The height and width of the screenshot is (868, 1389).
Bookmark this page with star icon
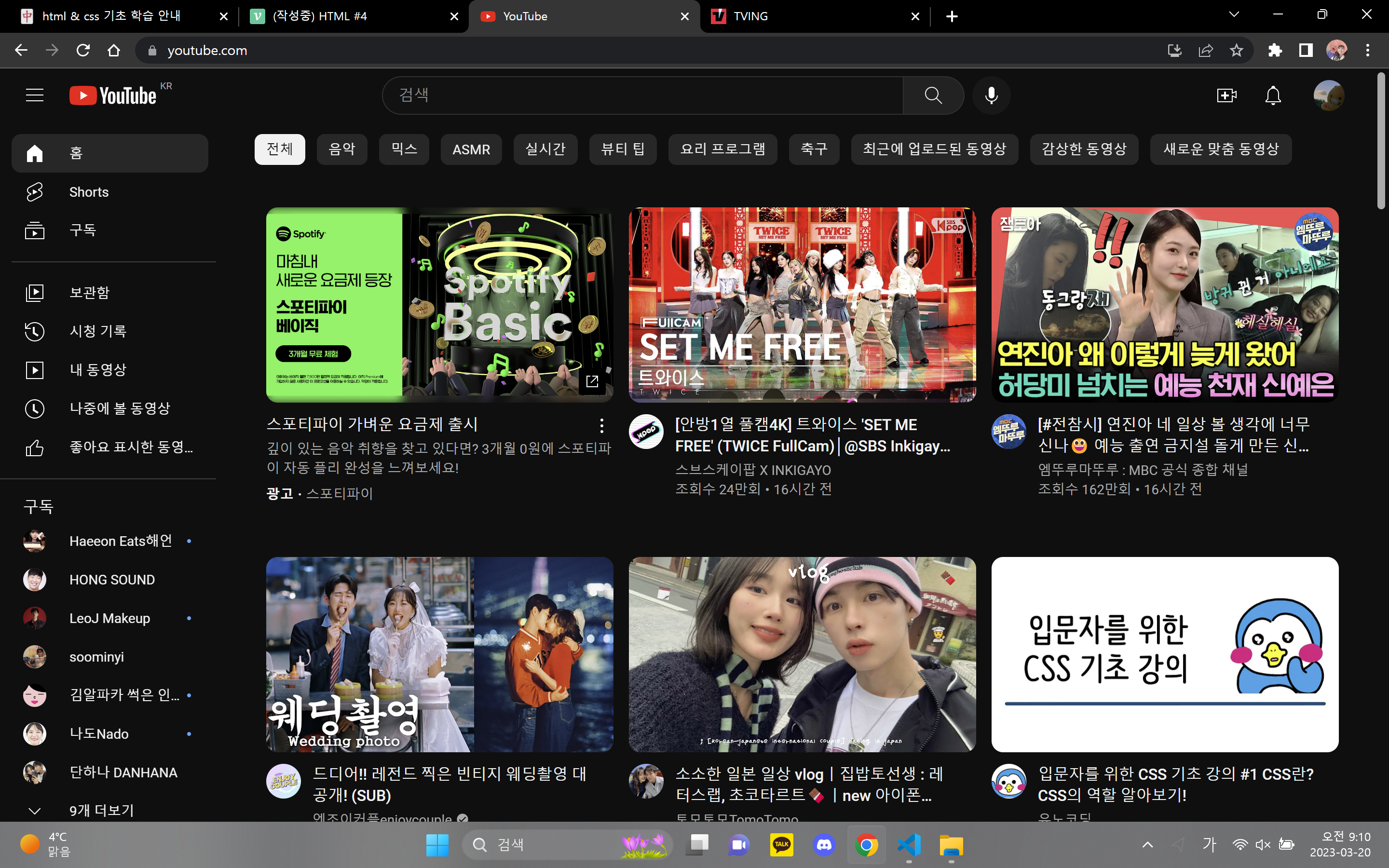[1236, 51]
